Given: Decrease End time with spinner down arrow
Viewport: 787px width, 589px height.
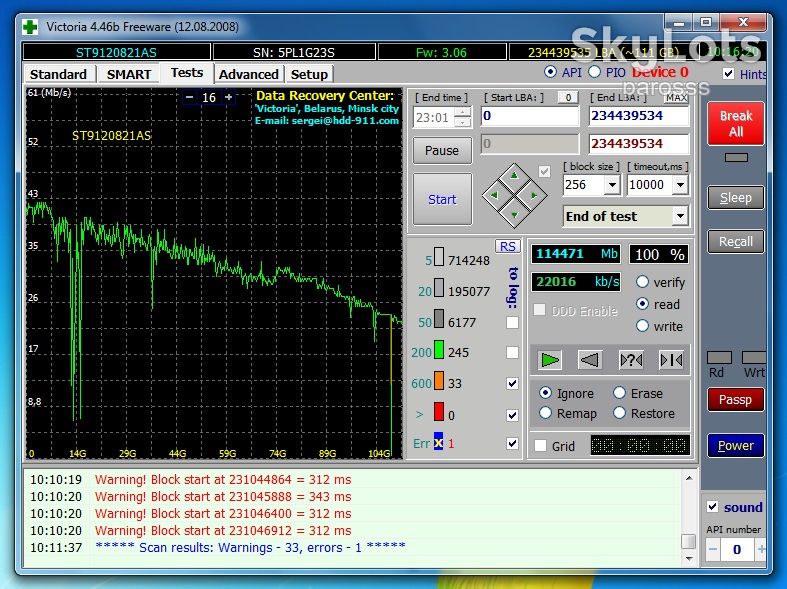Looking at the screenshot, I should tap(463, 123).
